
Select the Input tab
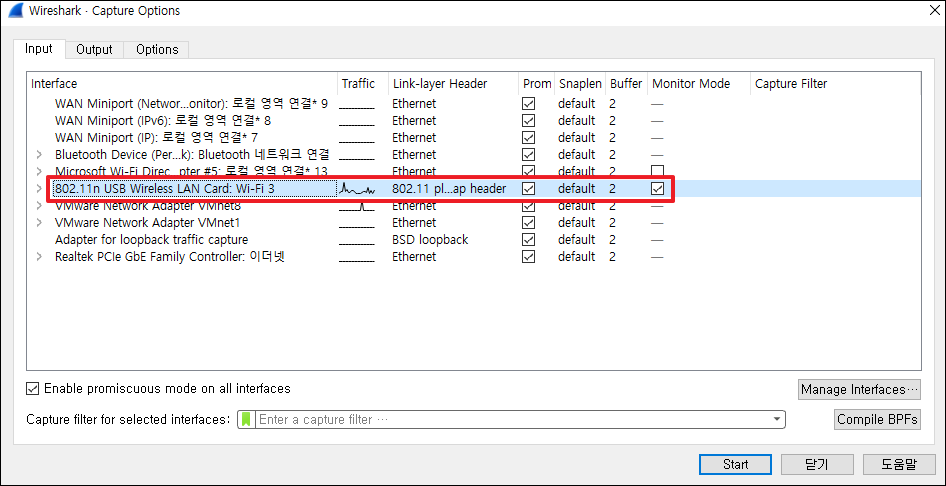39,49
